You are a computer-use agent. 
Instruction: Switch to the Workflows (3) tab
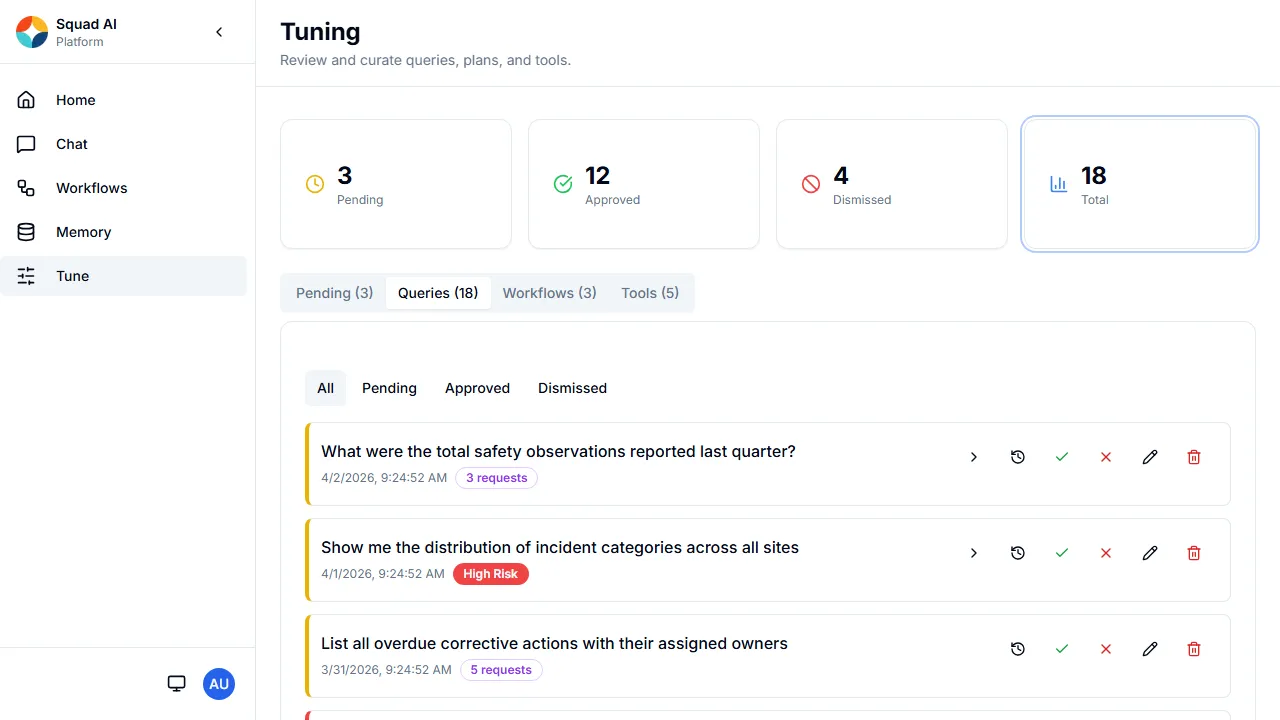coord(549,293)
